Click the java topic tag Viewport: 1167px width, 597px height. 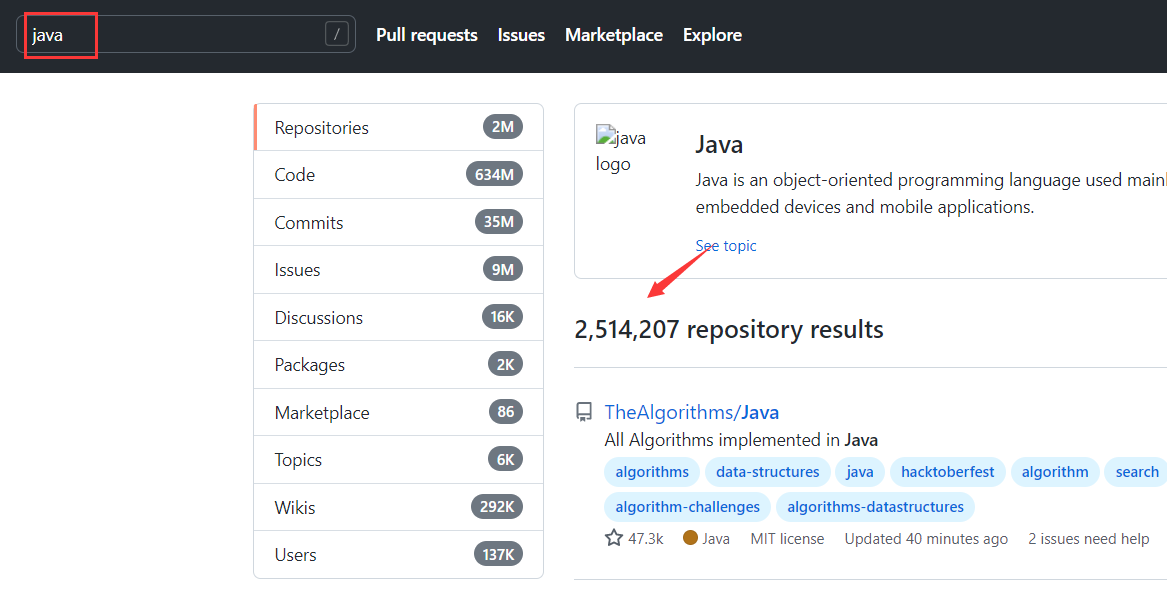[x=860, y=472]
